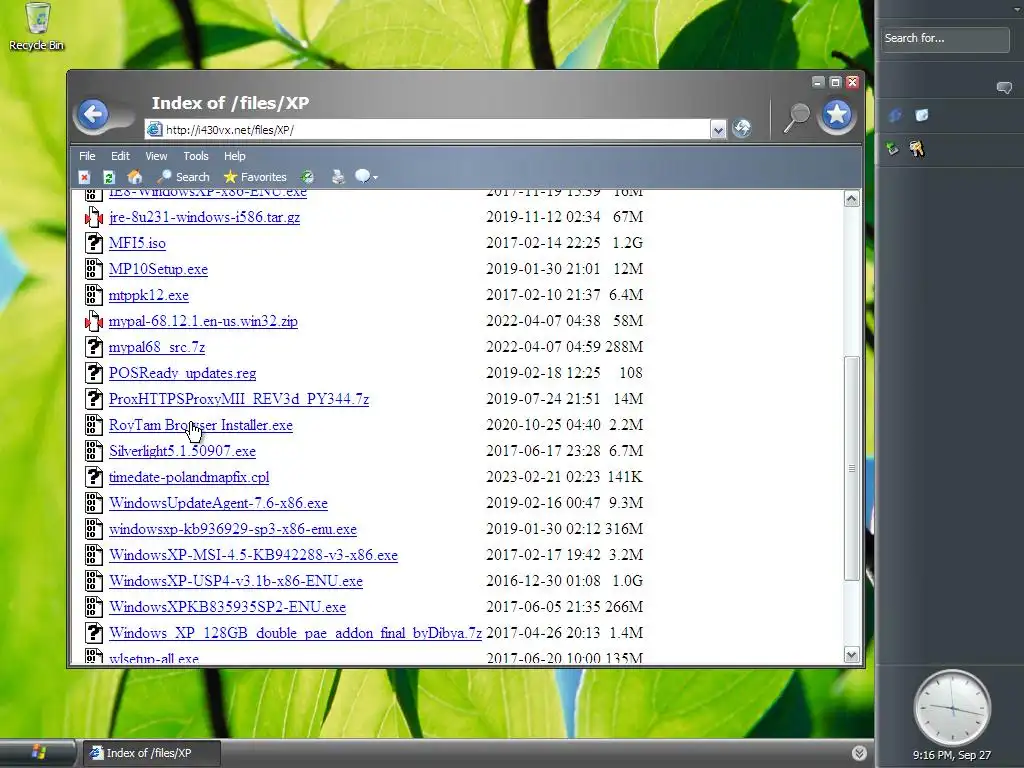The image size is (1024, 768).
Task: Open the Edit menu
Action: point(120,156)
